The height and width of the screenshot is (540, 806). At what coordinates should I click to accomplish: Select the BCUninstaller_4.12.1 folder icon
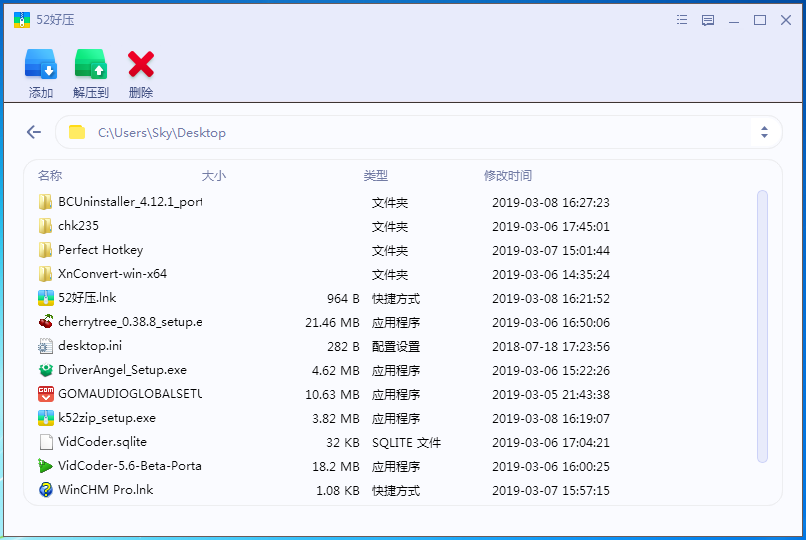(x=45, y=202)
